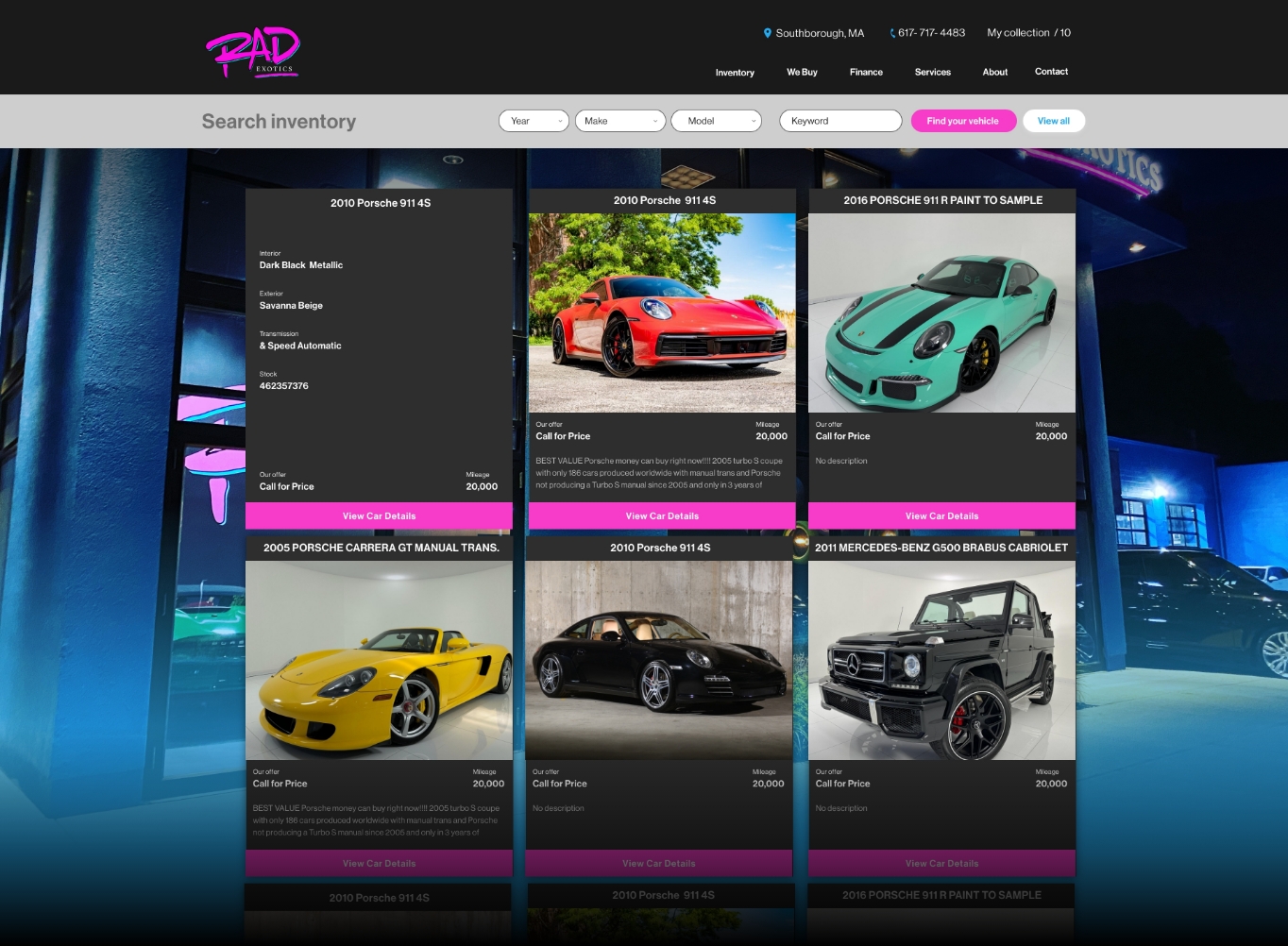
Task: Click the 2005 PORSCHE CARRERA GT MANUAL TRANS. title
Action: click(381, 548)
